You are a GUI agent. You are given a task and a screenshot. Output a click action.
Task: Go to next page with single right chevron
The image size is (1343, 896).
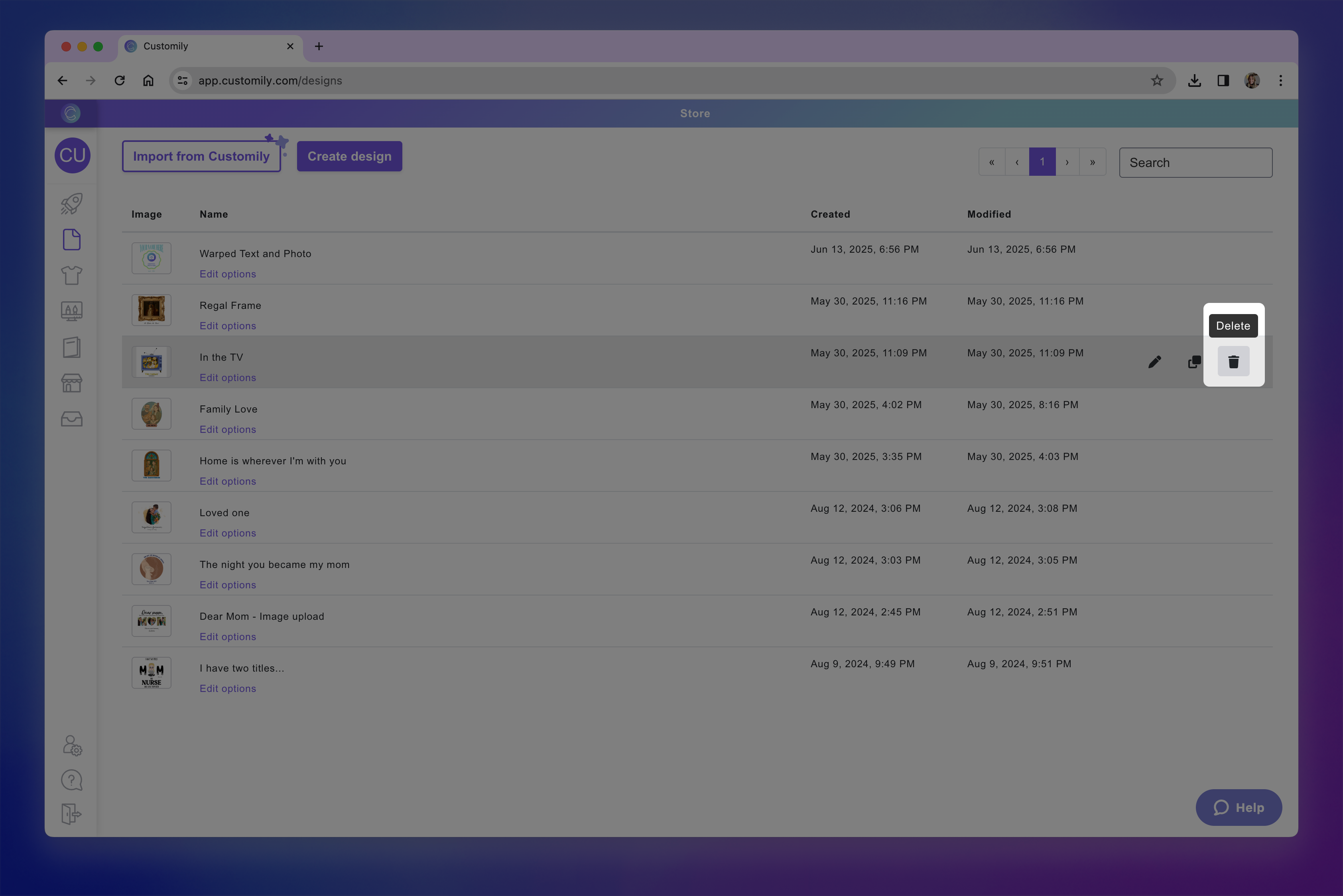pos(1067,162)
